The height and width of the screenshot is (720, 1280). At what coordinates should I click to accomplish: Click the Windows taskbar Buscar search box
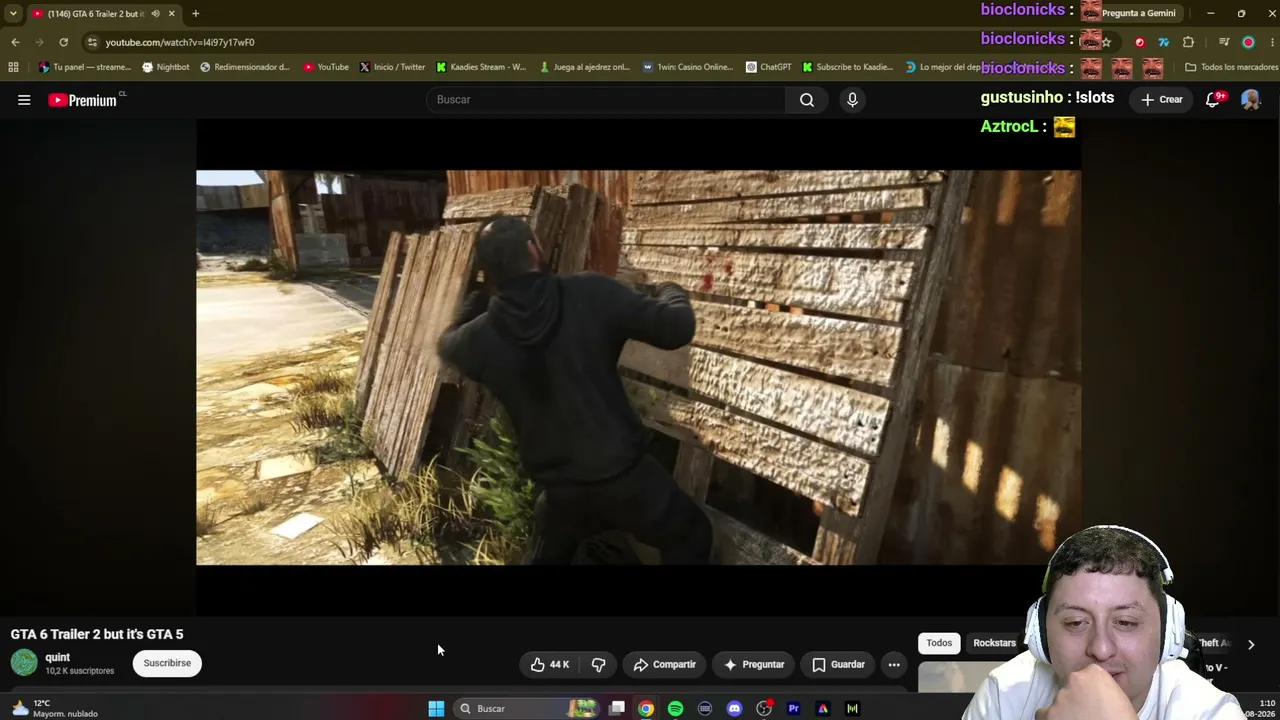pos(526,708)
